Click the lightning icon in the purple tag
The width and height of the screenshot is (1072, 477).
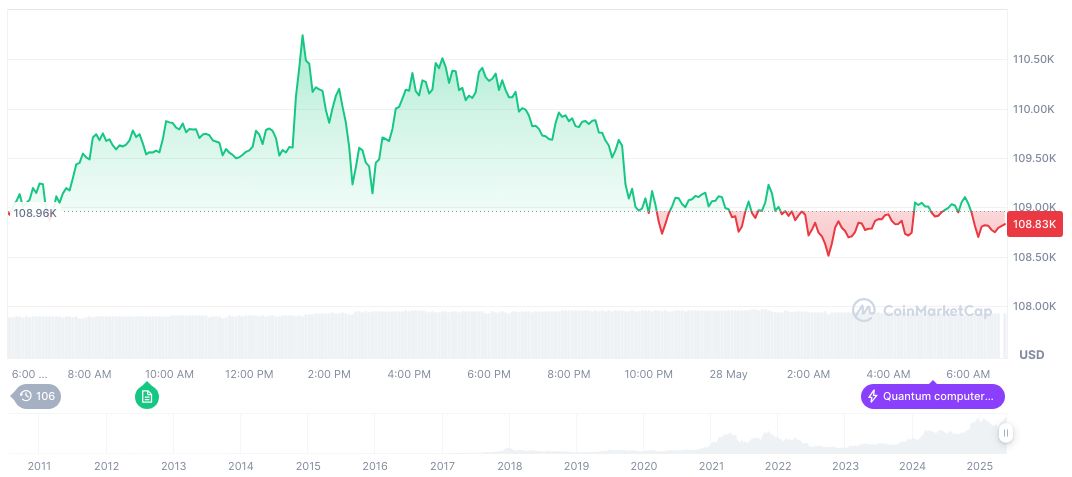tap(873, 397)
